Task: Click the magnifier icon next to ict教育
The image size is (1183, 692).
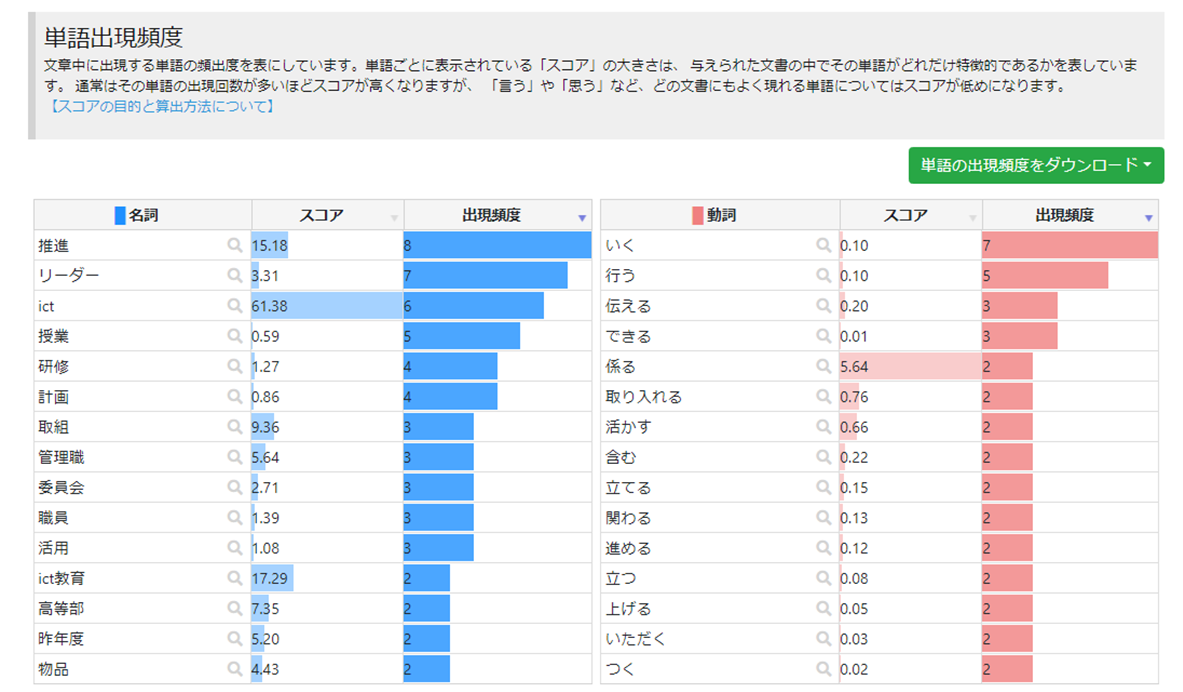Action: click(x=234, y=578)
